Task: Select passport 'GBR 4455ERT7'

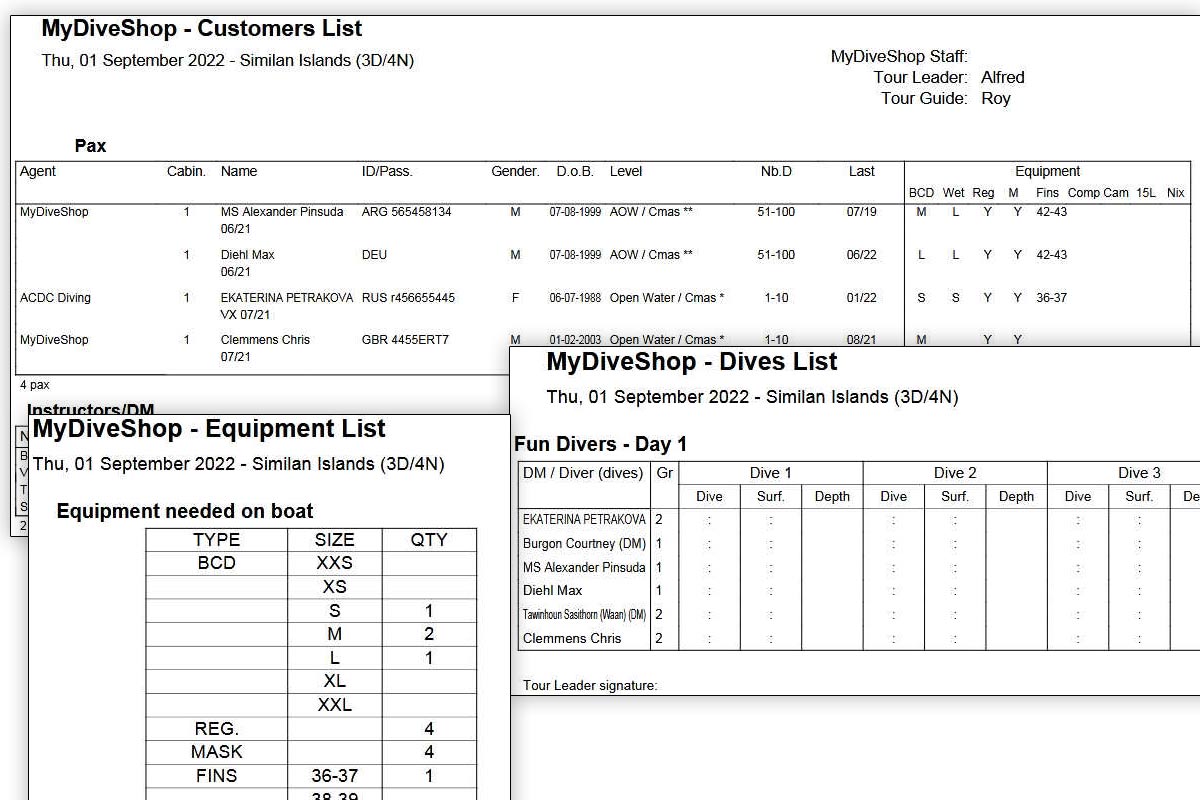Action: [405, 340]
